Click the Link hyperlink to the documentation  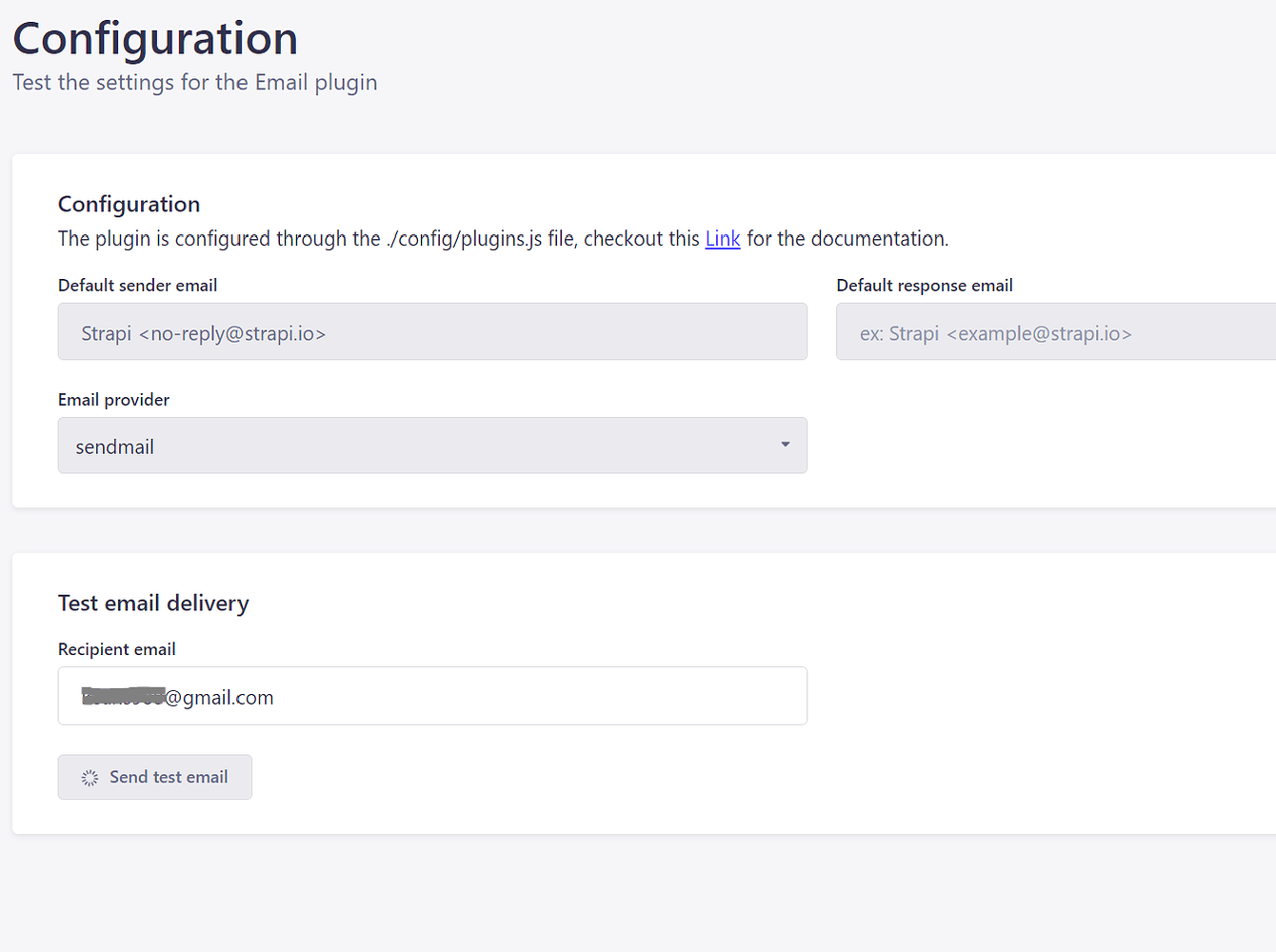pyautogui.click(x=723, y=238)
